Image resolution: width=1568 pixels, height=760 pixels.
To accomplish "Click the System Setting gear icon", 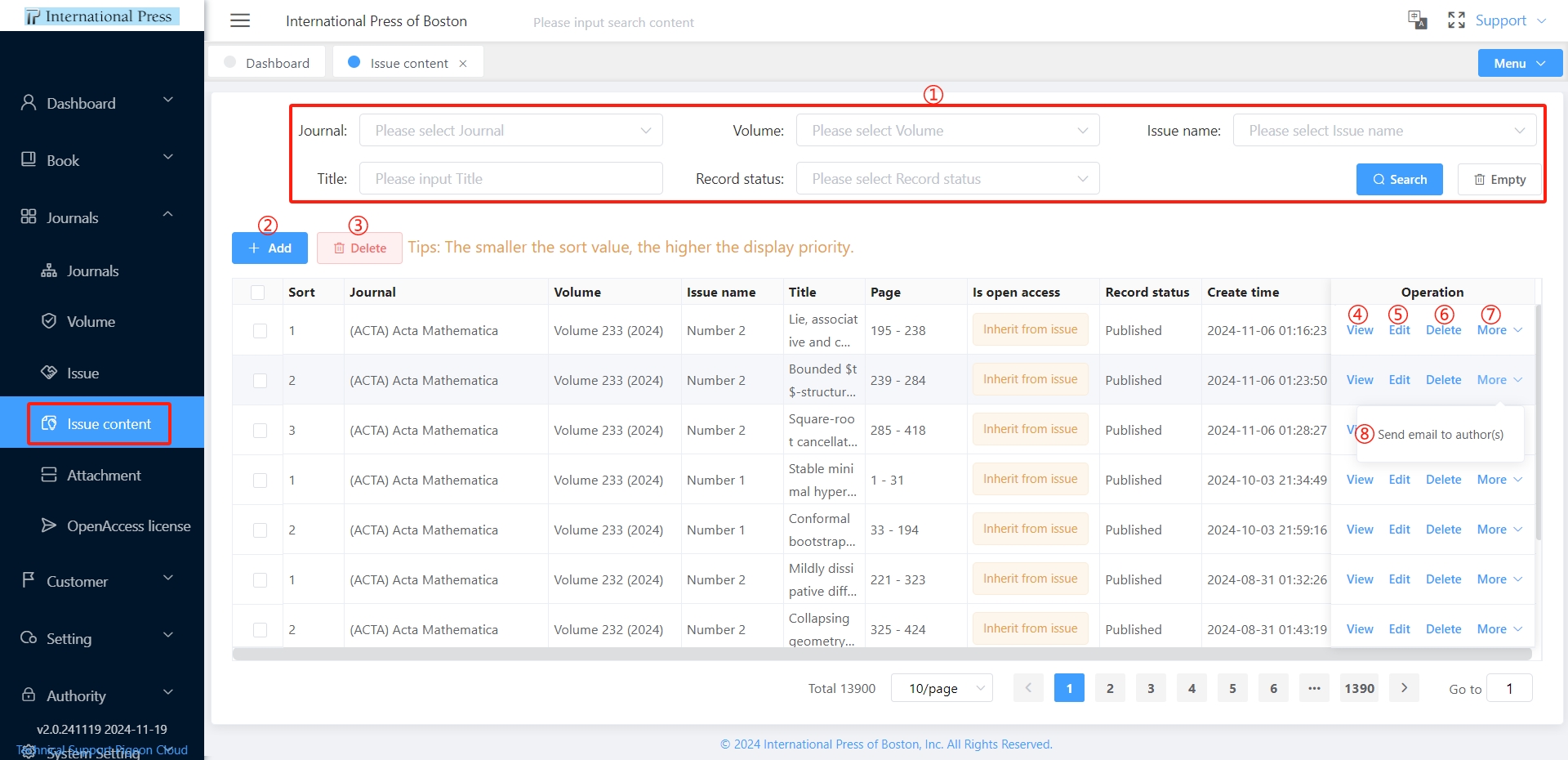I will pos(29,751).
